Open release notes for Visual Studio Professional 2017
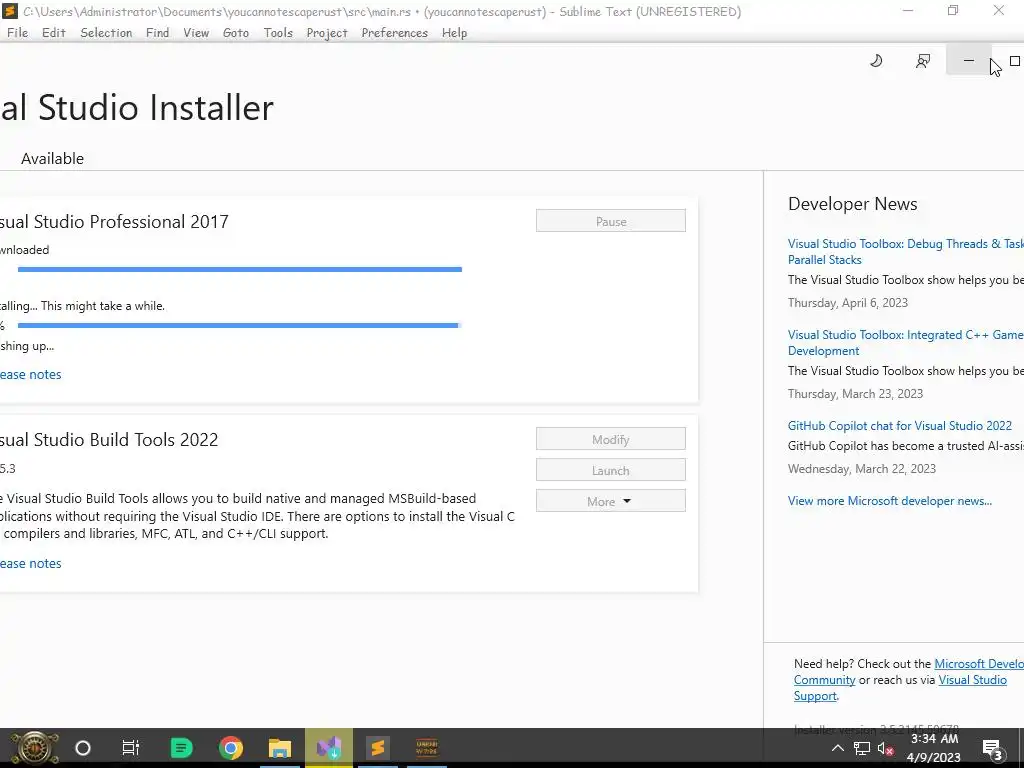 [x=30, y=374]
